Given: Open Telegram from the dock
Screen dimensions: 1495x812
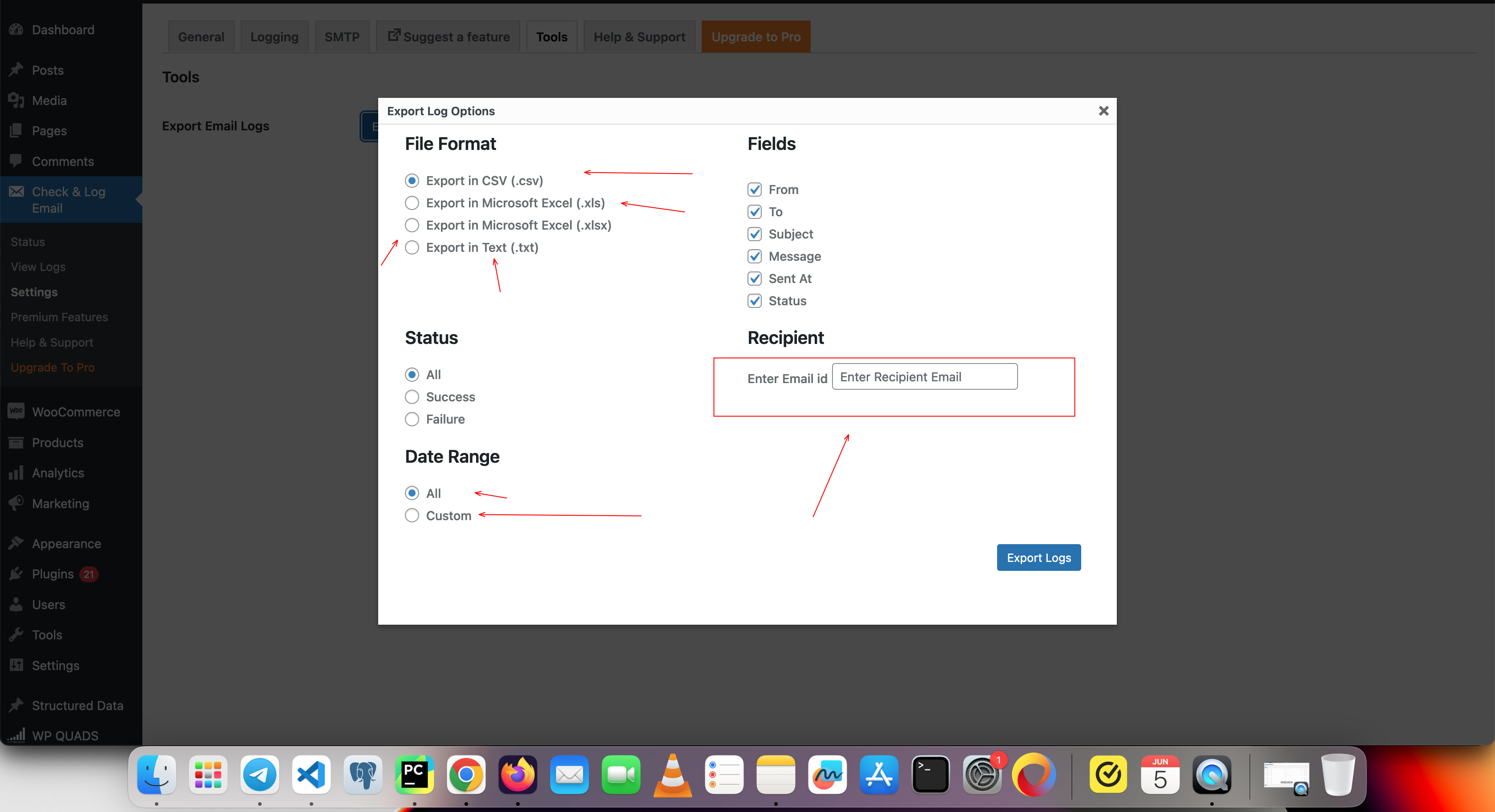Looking at the screenshot, I should click(259, 775).
